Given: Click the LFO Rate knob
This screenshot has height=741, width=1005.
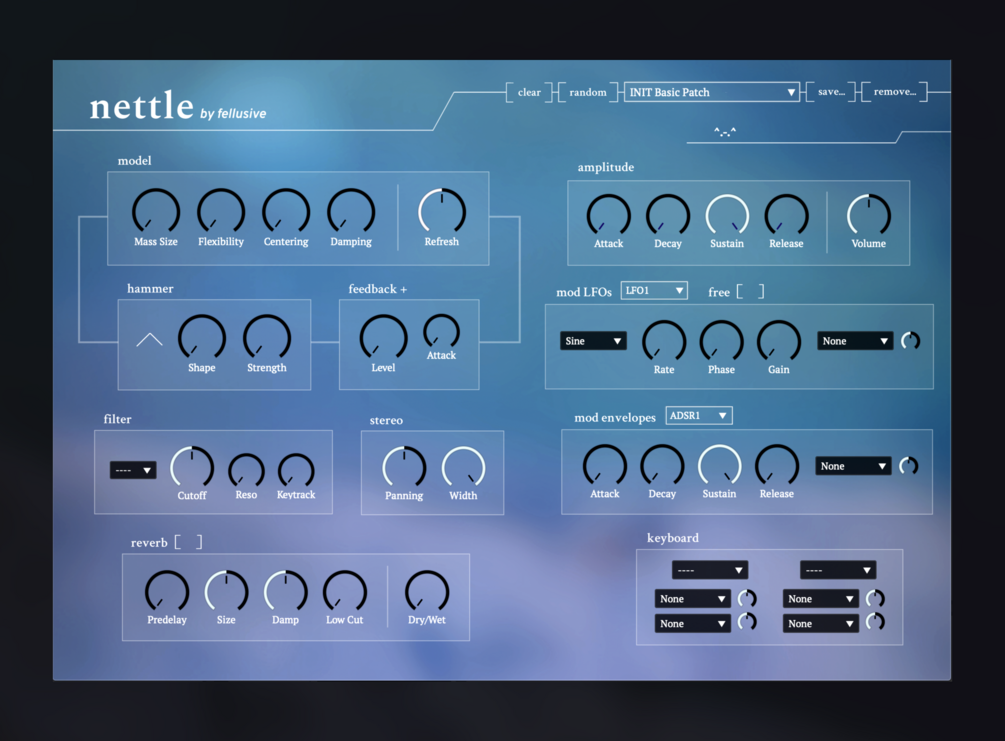Looking at the screenshot, I should coord(664,342).
